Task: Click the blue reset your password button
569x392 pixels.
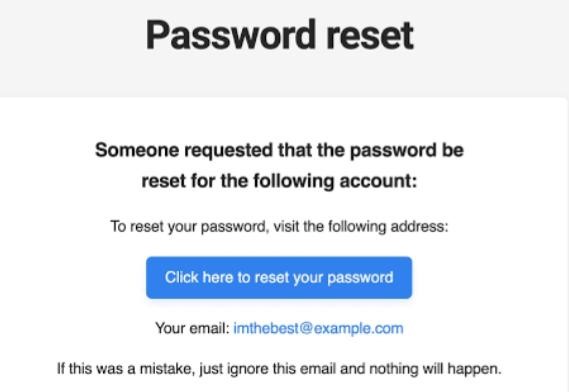Action: tap(279, 278)
